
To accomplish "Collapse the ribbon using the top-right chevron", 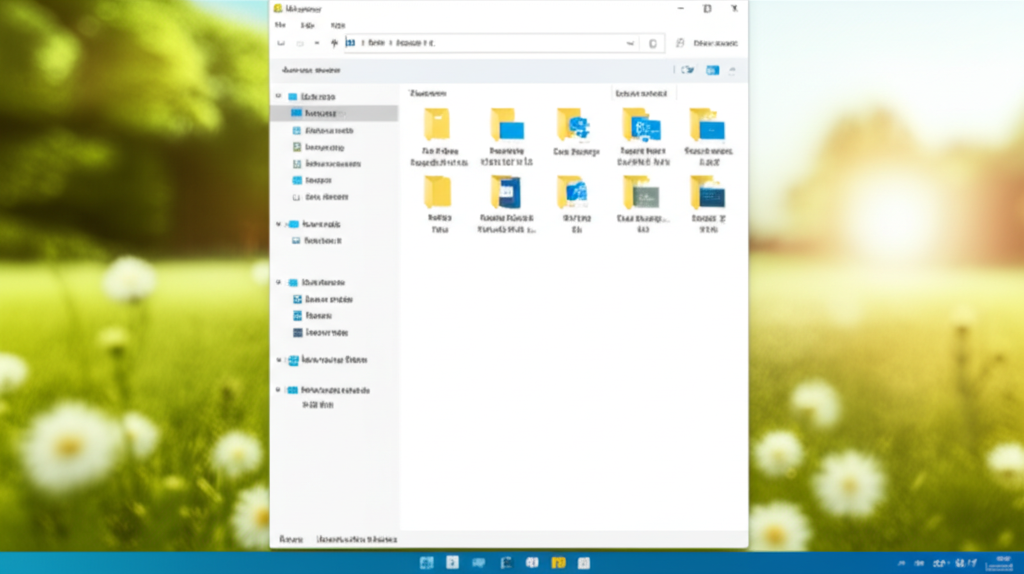I will [x=732, y=70].
